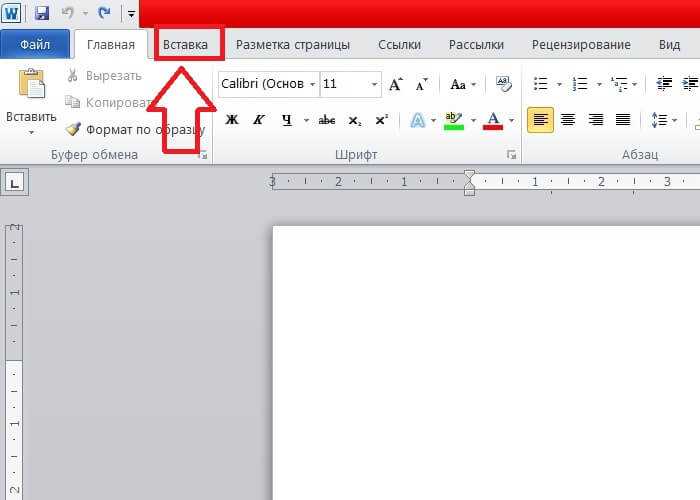The height and width of the screenshot is (500, 700).
Task: Open the Разметка страницы tab
Action: coord(292,45)
